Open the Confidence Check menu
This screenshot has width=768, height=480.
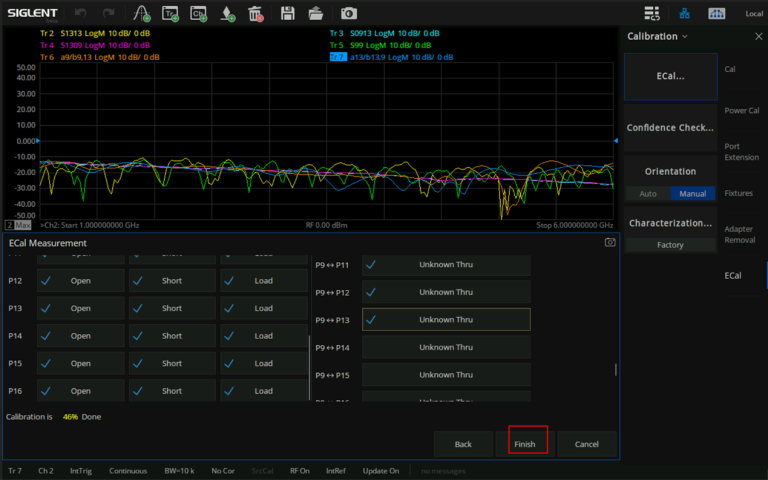click(x=670, y=128)
